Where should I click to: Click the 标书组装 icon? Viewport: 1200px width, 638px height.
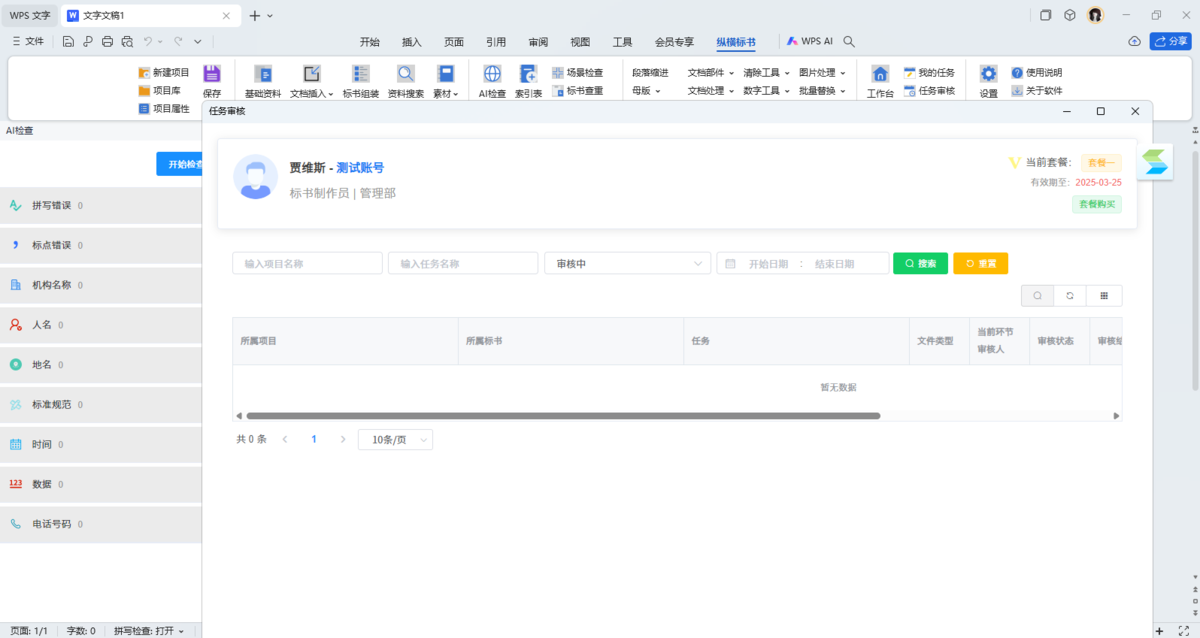click(x=361, y=75)
